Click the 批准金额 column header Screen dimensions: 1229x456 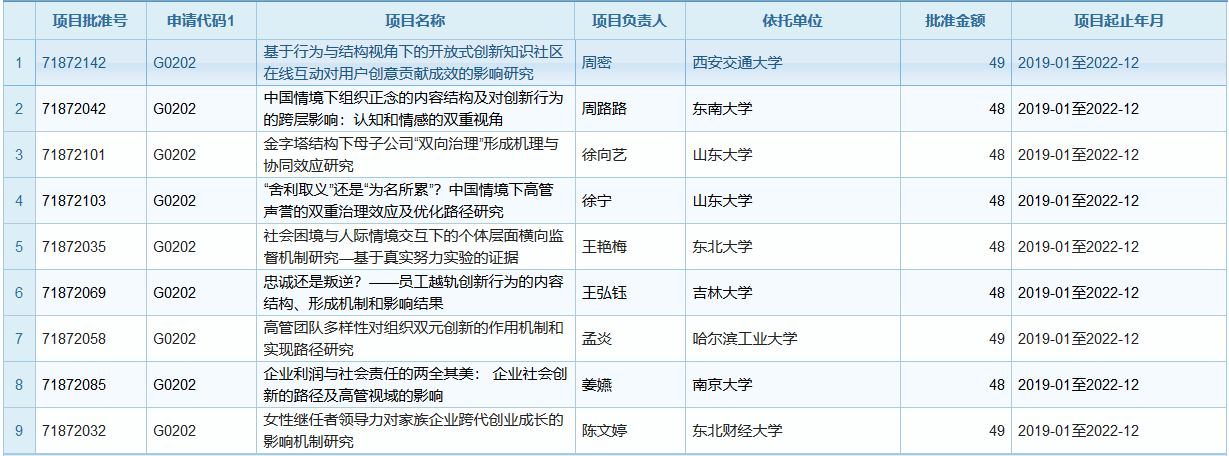coord(955,21)
